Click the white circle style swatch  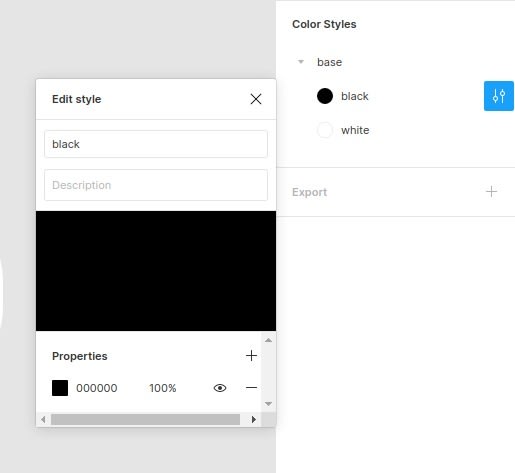(x=325, y=130)
